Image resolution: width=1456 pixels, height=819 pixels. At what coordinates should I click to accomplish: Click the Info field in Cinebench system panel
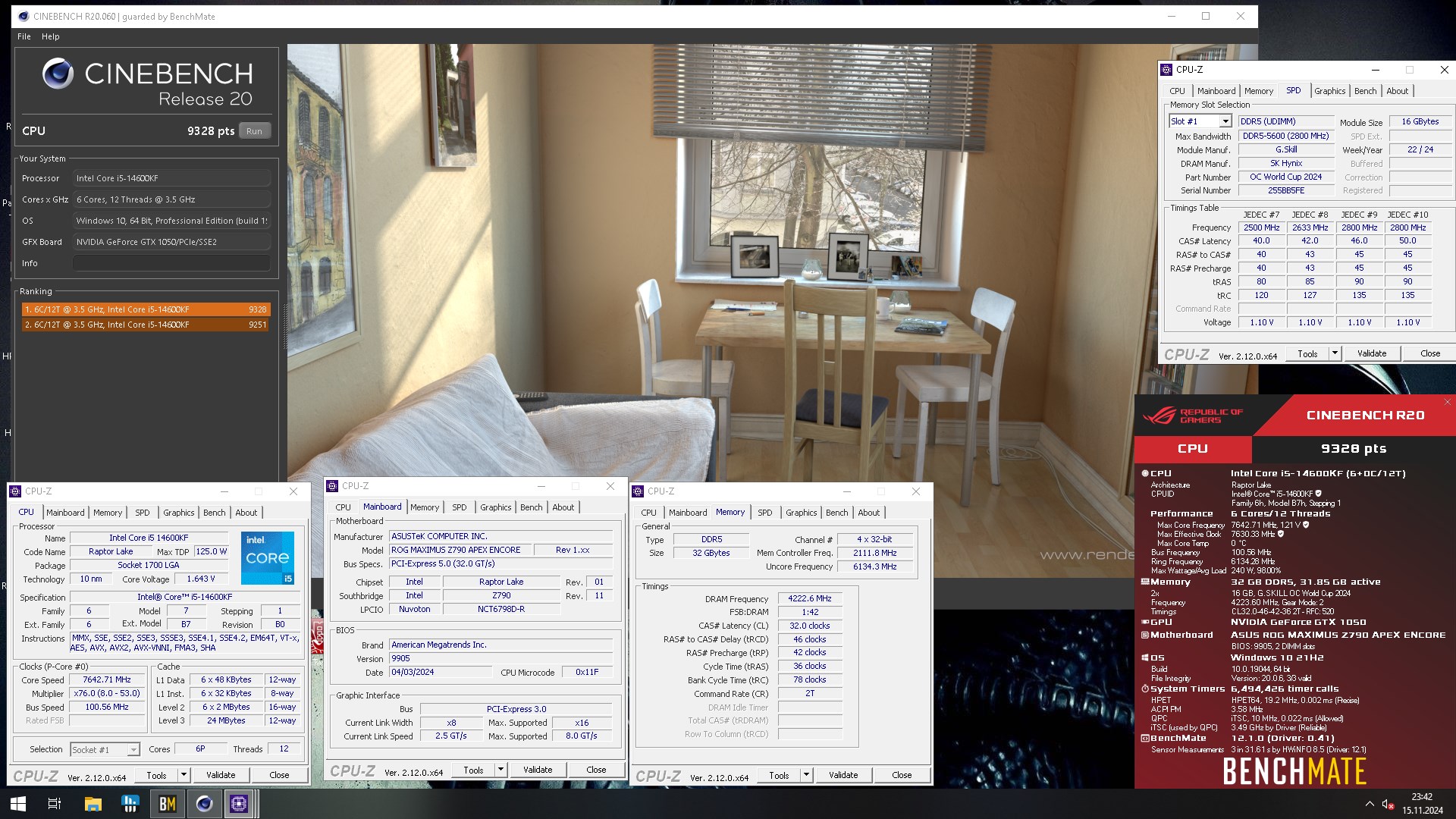click(x=171, y=263)
